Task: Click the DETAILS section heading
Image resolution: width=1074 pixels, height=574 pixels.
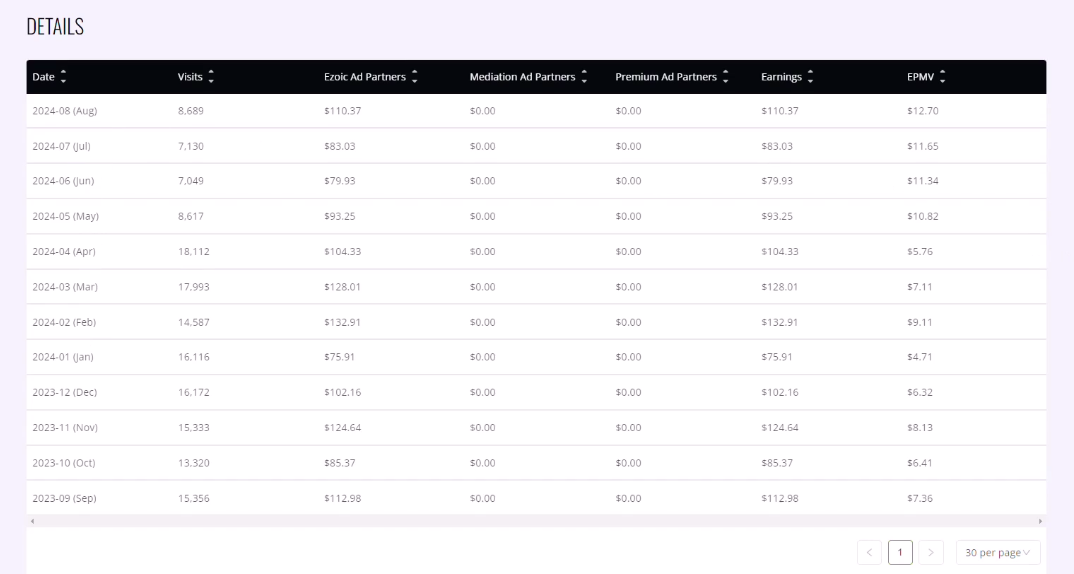Action: click(x=55, y=27)
